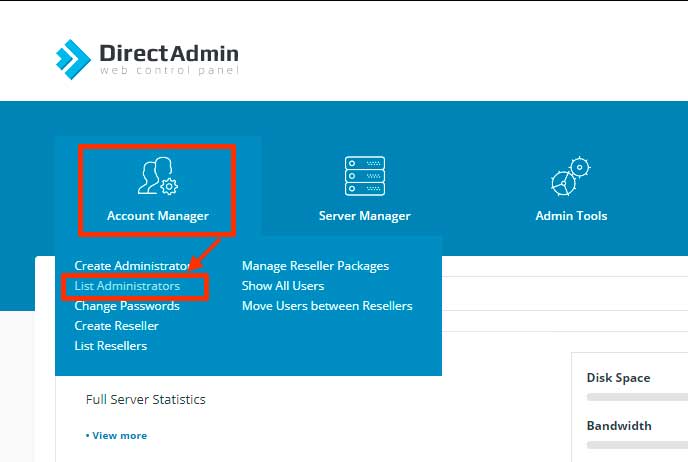Go to List Resellers

110,346
